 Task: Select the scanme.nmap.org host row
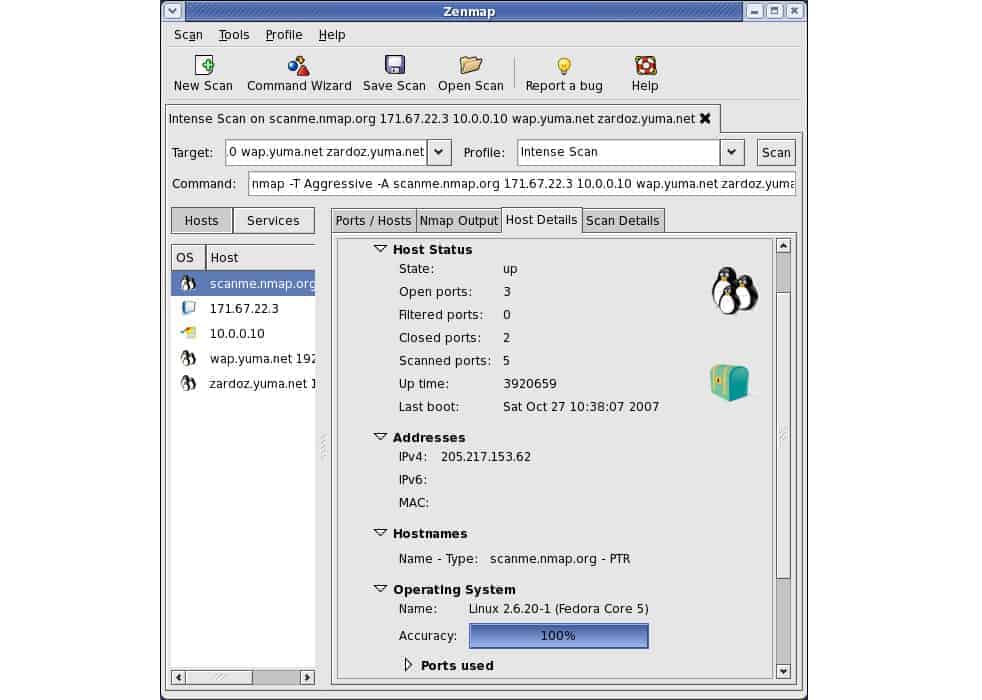pyautogui.click(x=243, y=284)
